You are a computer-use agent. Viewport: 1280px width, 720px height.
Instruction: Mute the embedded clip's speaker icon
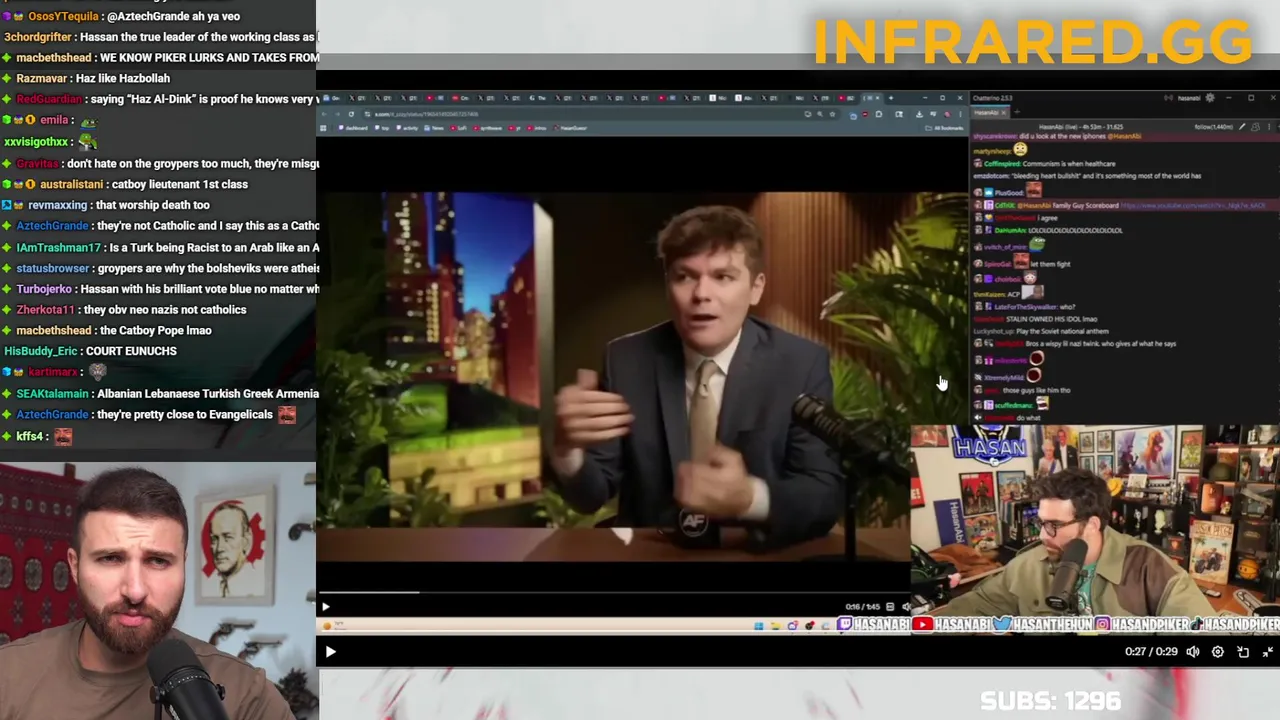pyautogui.click(x=906, y=607)
